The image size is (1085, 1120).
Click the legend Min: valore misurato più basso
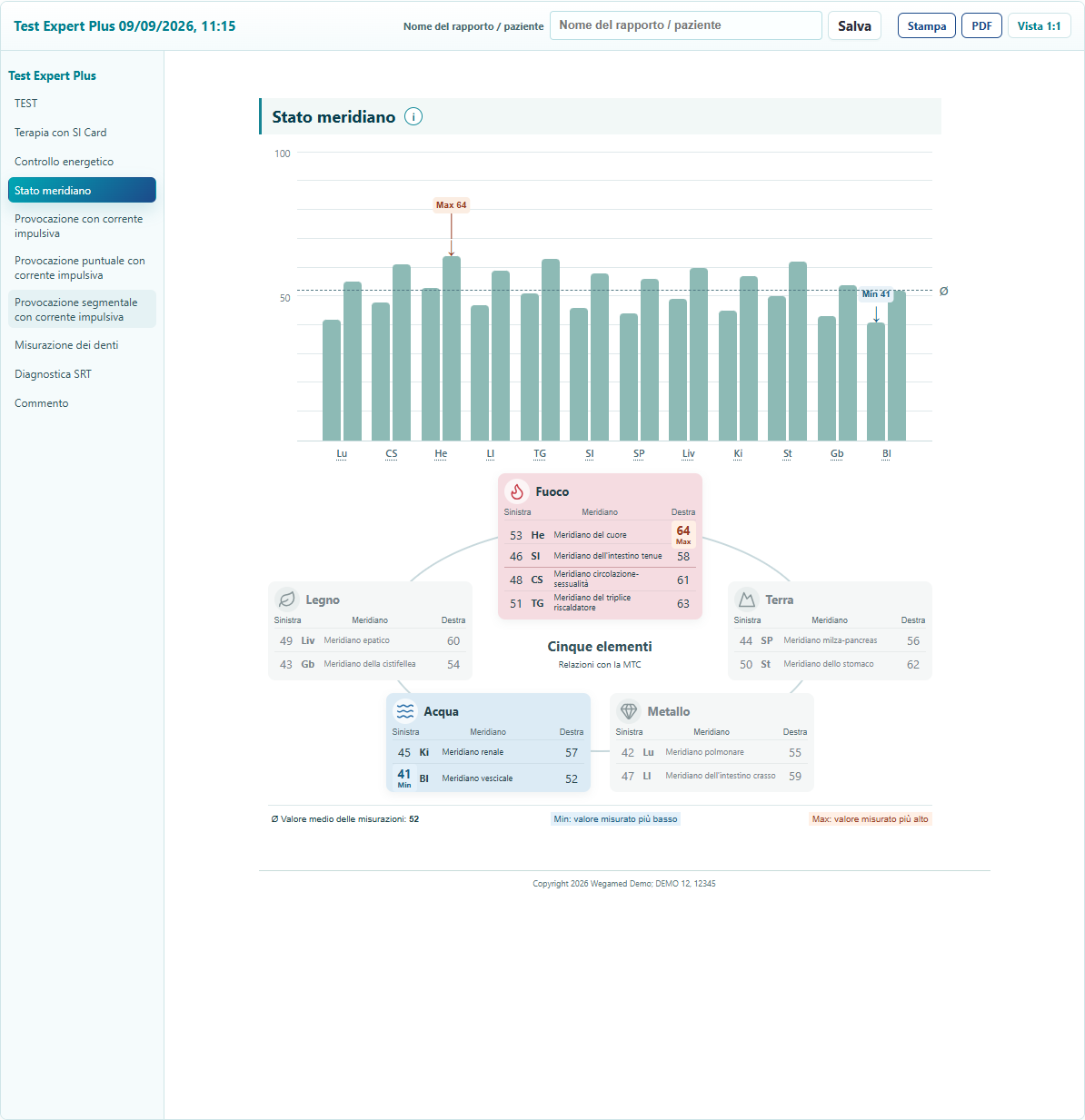click(x=616, y=819)
